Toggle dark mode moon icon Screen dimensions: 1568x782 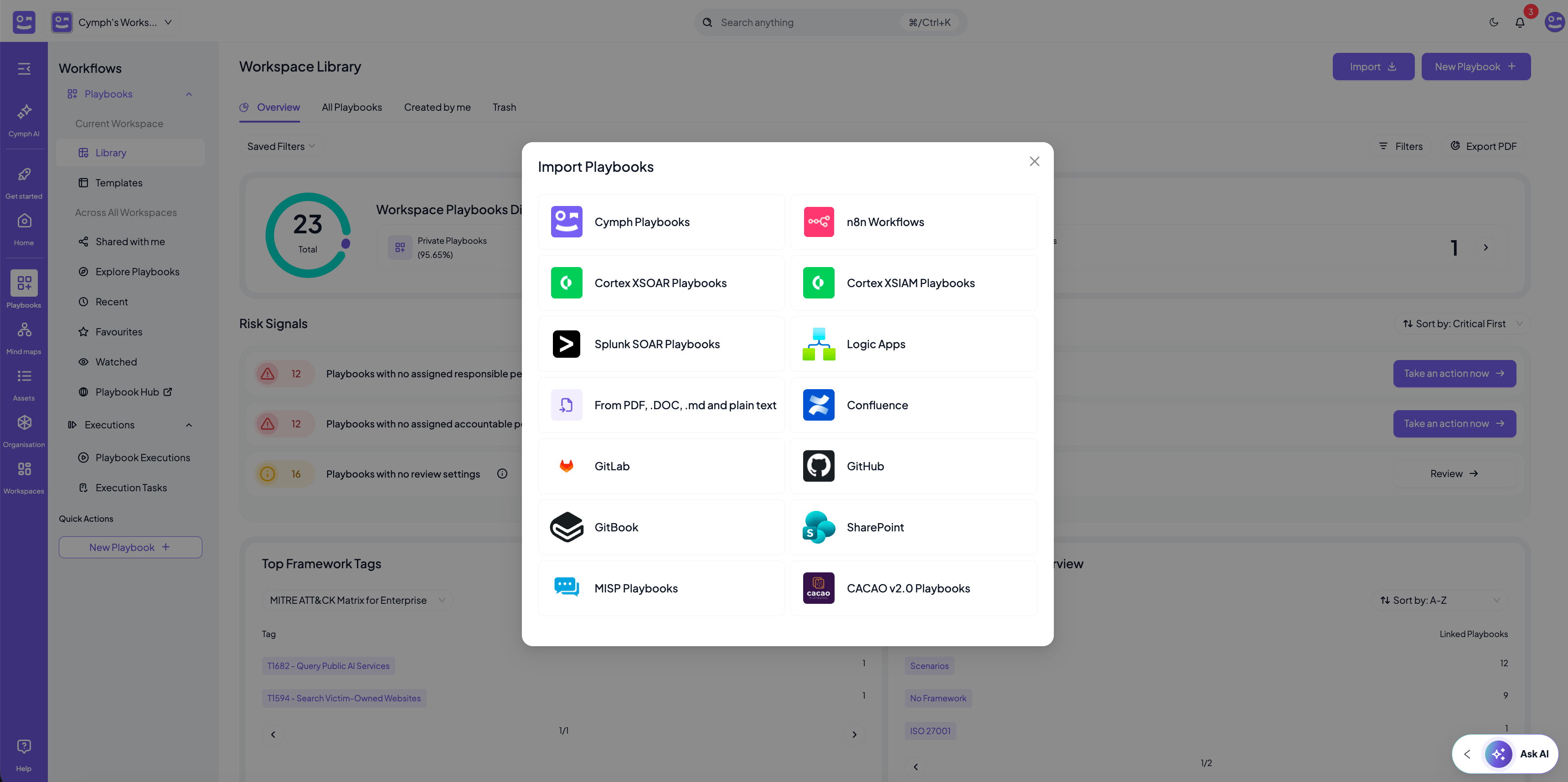[1494, 22]
